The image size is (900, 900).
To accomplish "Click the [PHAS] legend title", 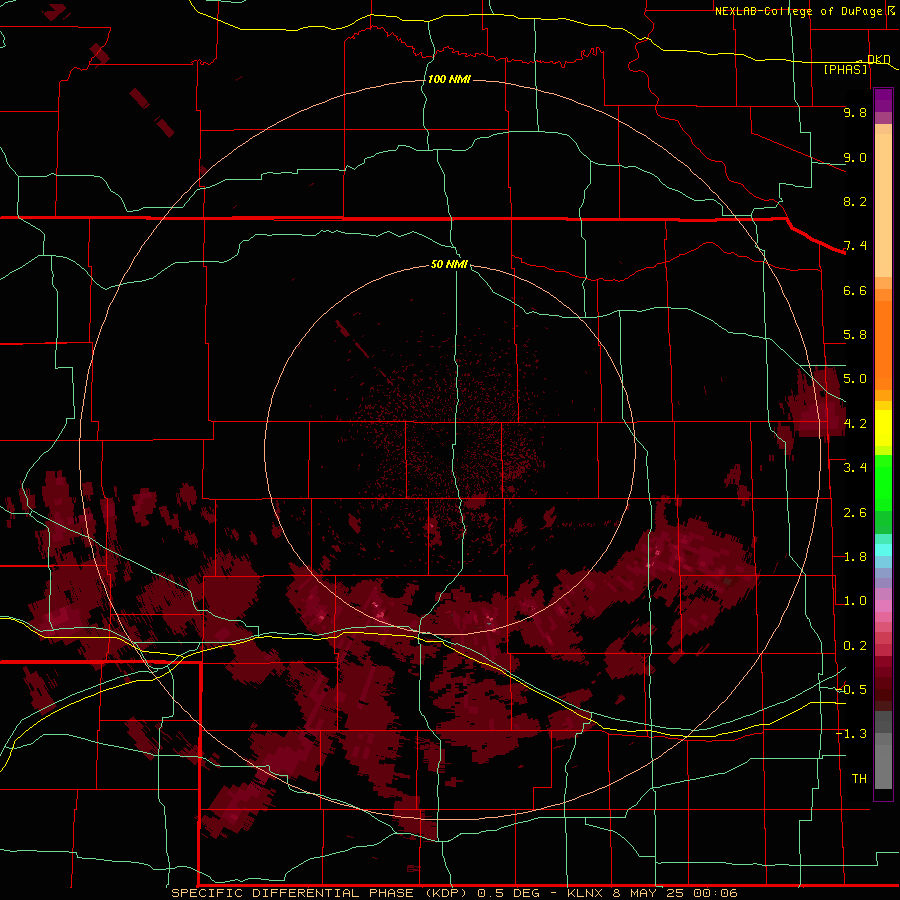I will (x=845, y=69).
